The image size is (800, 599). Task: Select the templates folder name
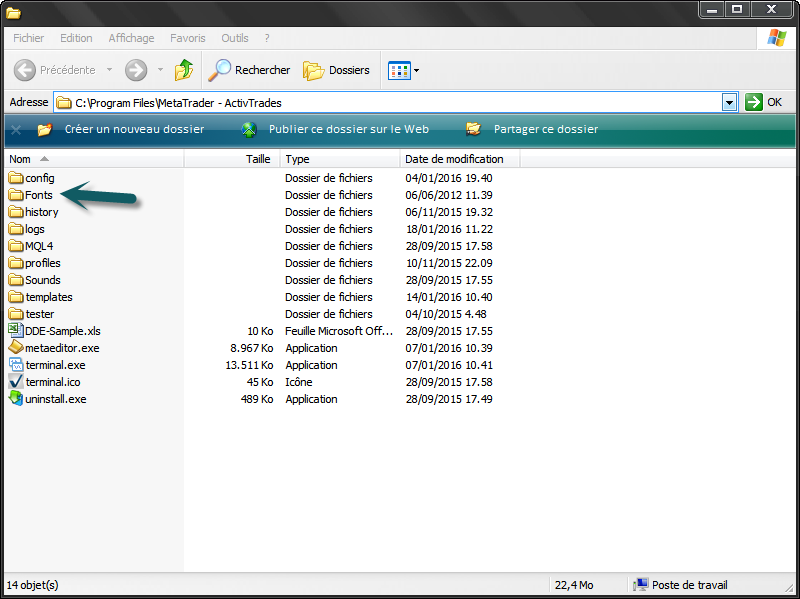point(49,297)
